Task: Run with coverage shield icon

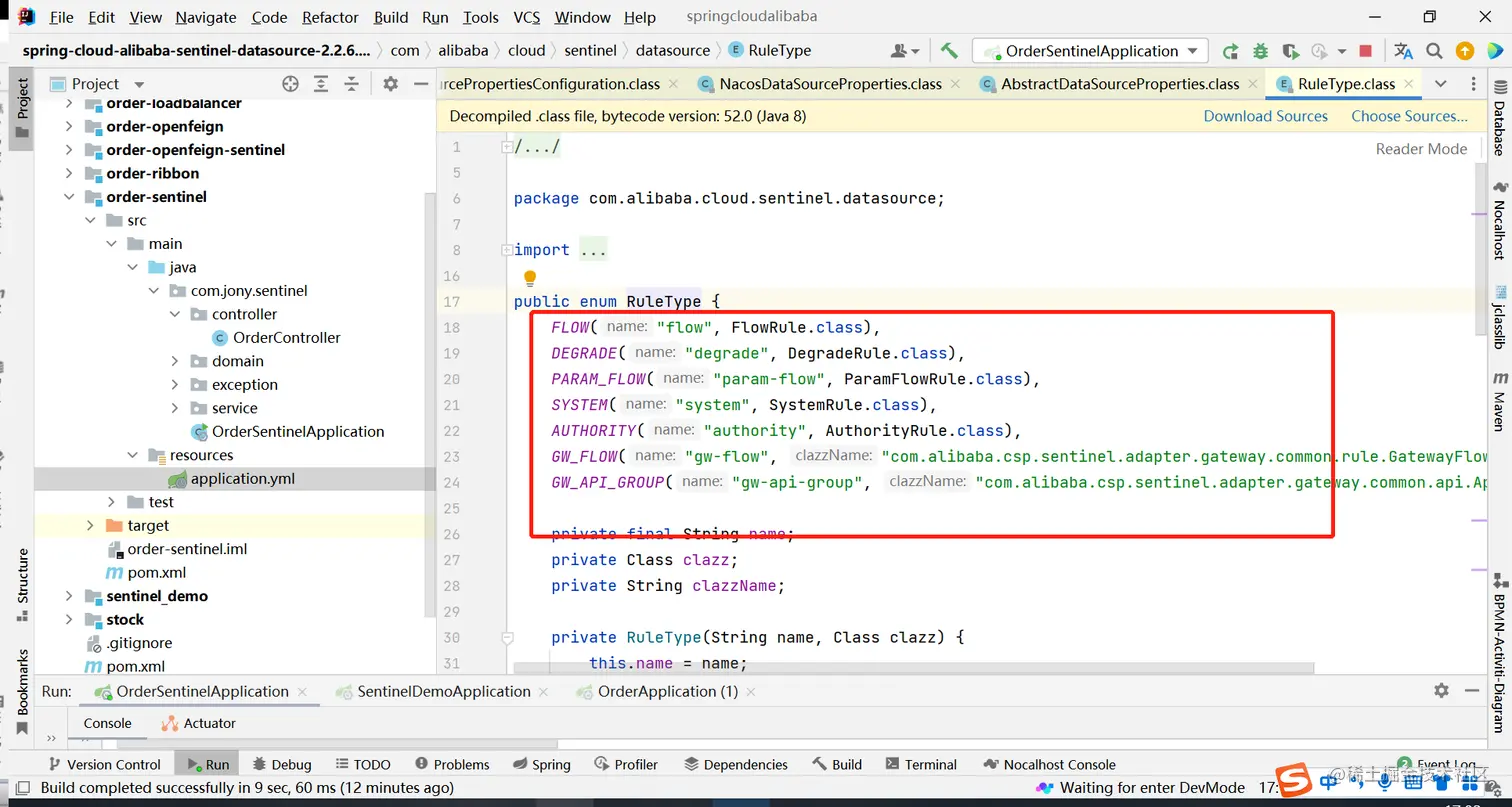Action: pos(1290,51)
